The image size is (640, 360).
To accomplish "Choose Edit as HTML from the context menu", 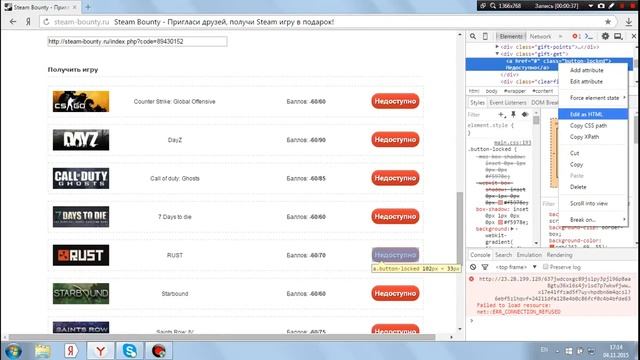I will point(593,114).
